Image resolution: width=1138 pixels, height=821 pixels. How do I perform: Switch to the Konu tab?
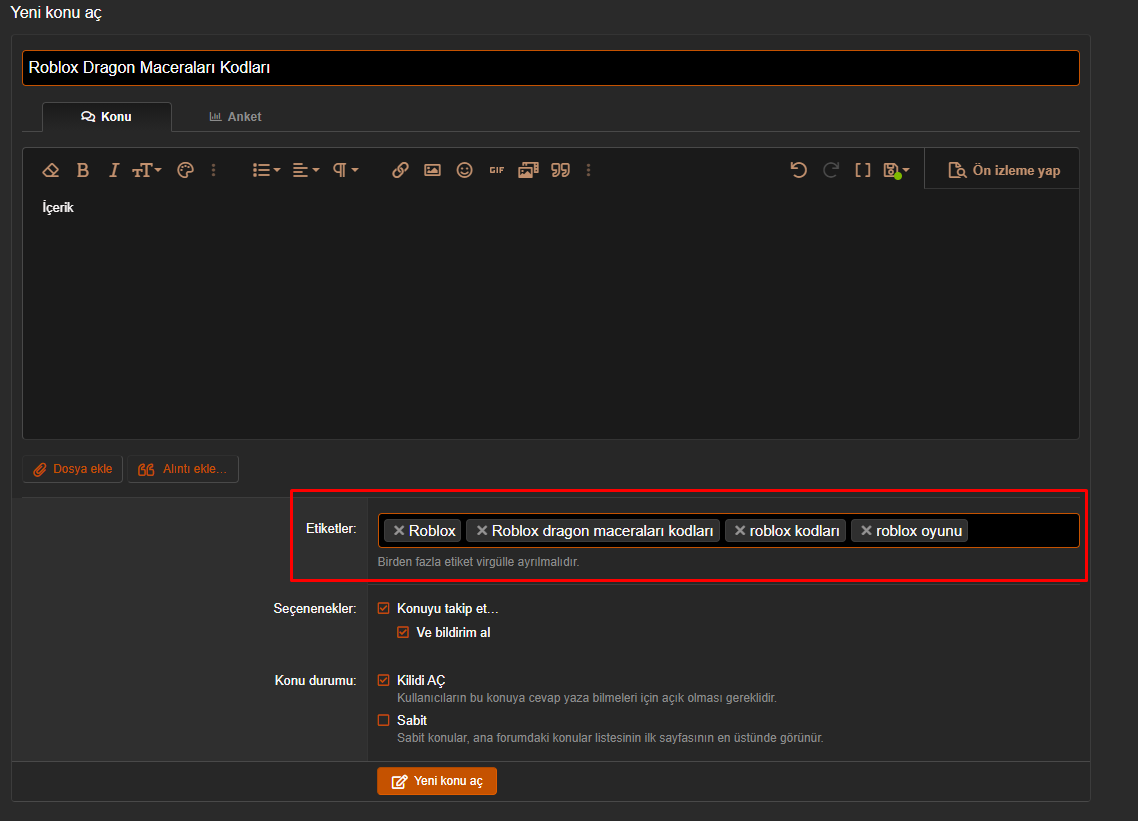107,117
